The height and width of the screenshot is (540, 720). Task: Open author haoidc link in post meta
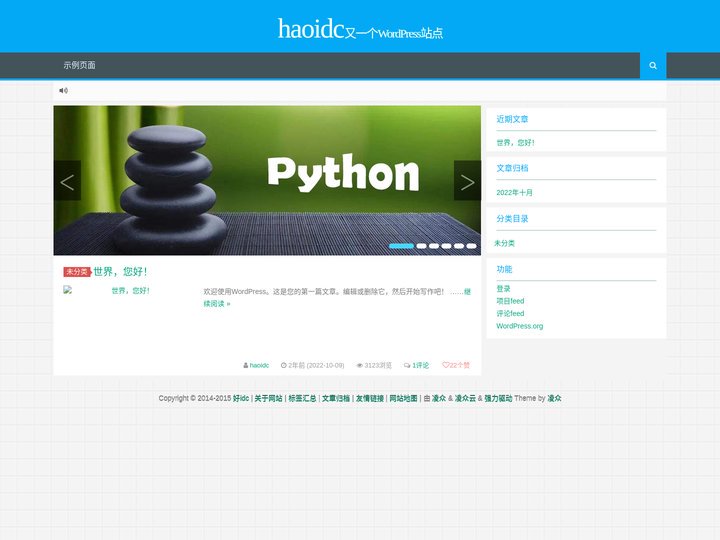click(x=259, y=366)
